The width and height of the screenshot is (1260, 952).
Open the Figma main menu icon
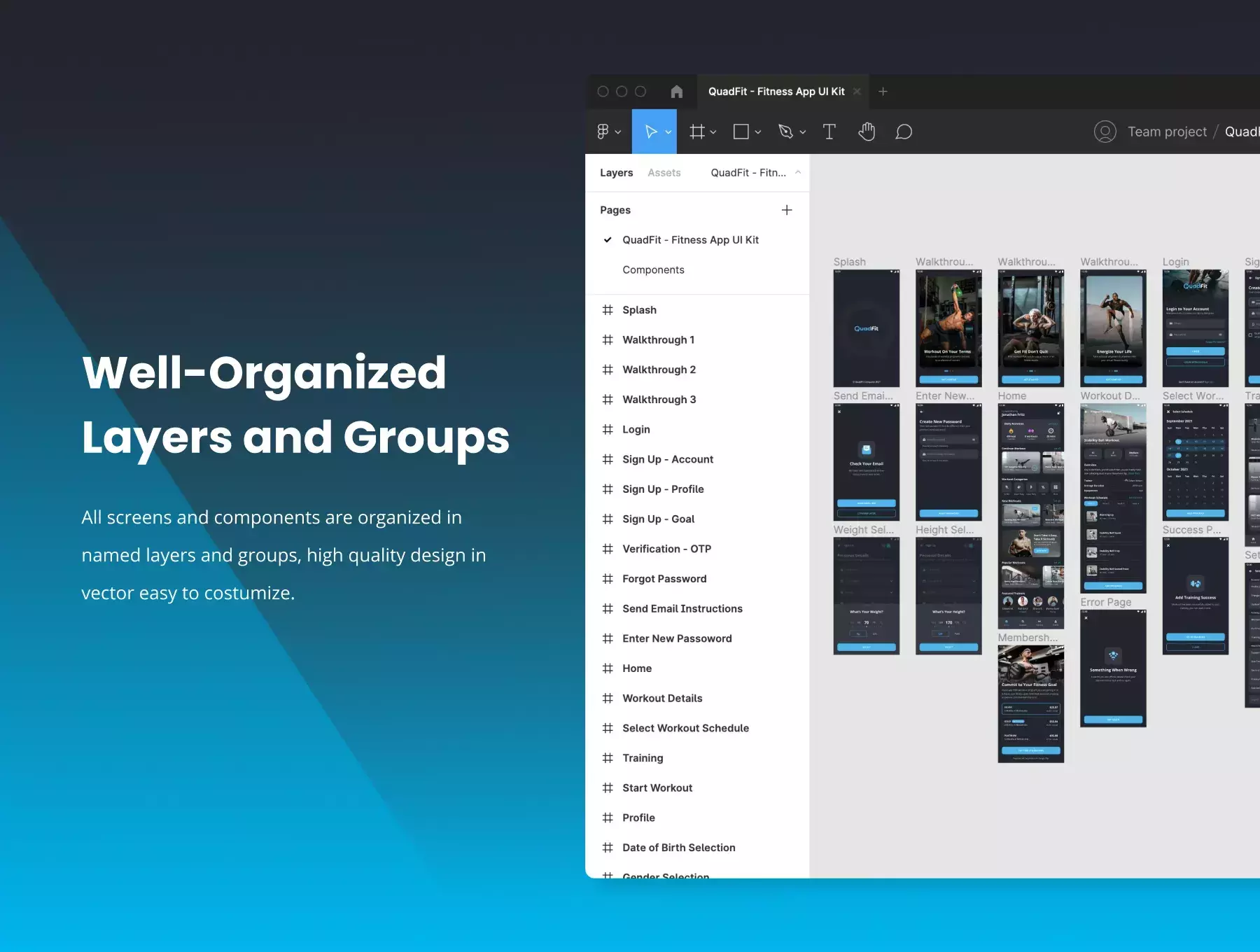tap(603, 132)
